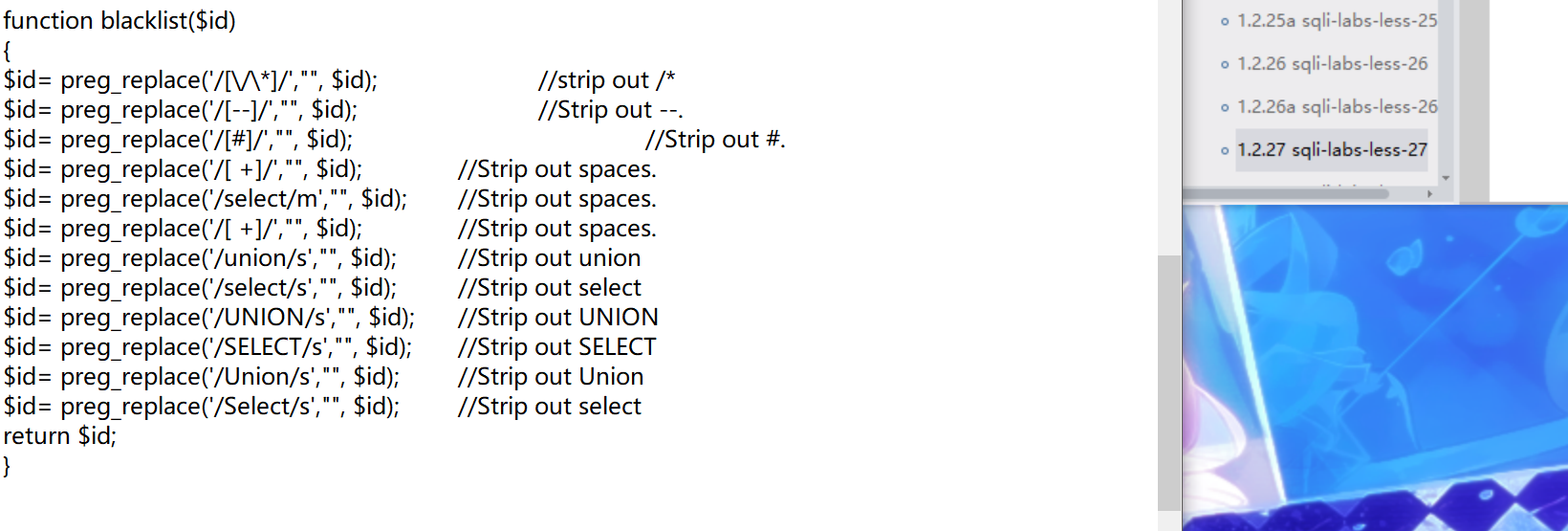The height and width of the screenshot is (531, 1568).
Task: Click the outline scroll-right arrow
Action: [1429, 193]
